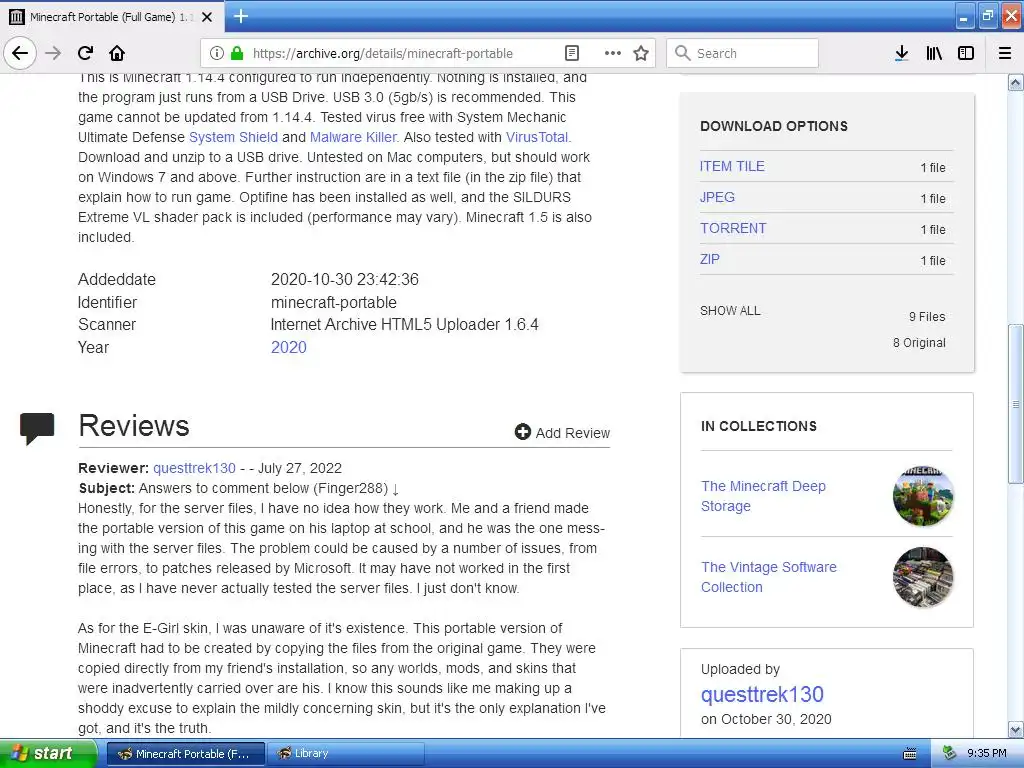1024x768 pixels.
Task: Switch to Minecraft Portable taskbar window
Action: pos(185,754)
